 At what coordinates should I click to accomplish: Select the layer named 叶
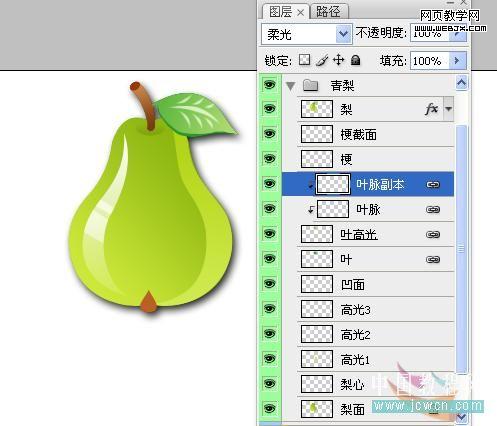(346, 259)
